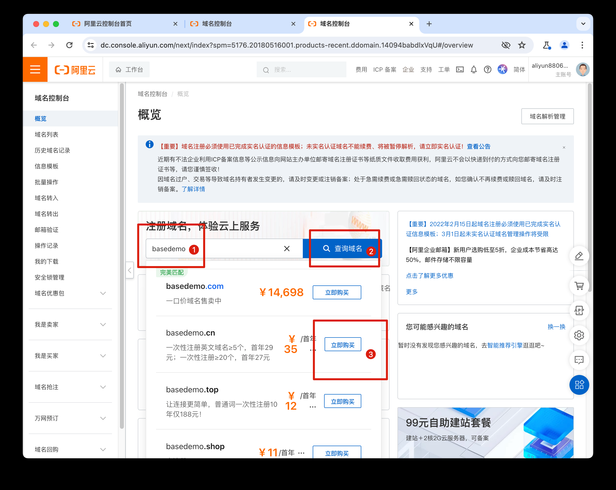Select 概览 in sidebar
This screenshot has width=616, height=490.
71,119
